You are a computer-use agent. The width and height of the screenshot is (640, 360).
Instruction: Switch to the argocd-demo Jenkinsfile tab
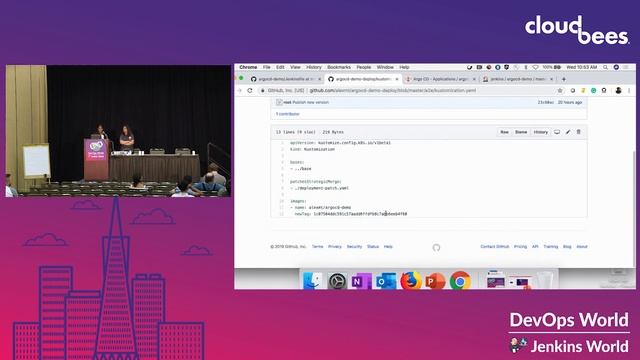pos(286,79)
